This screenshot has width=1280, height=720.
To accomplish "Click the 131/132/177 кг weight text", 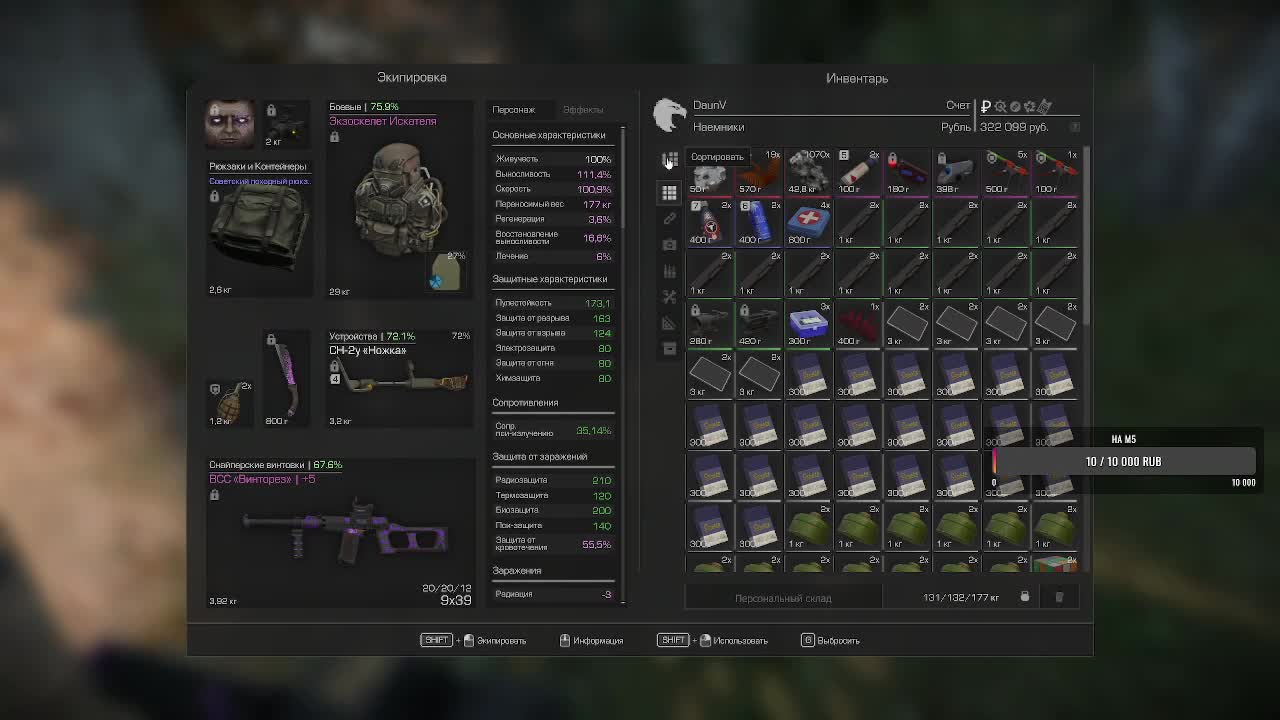I will tap(961, 598).
